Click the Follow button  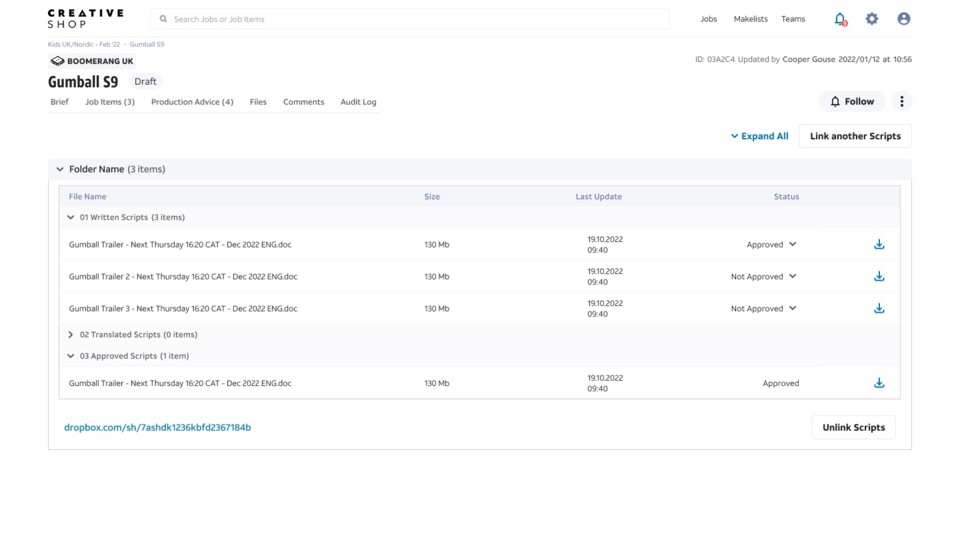pyautogui.click(x=852, y=102)
